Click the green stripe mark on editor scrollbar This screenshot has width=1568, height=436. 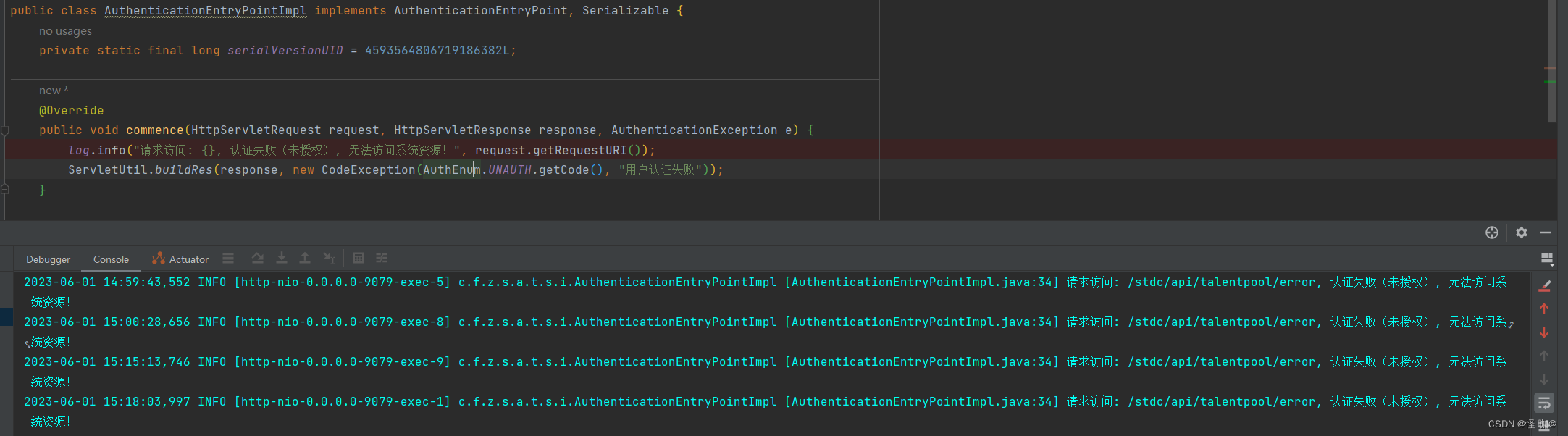coord(1550,82)
